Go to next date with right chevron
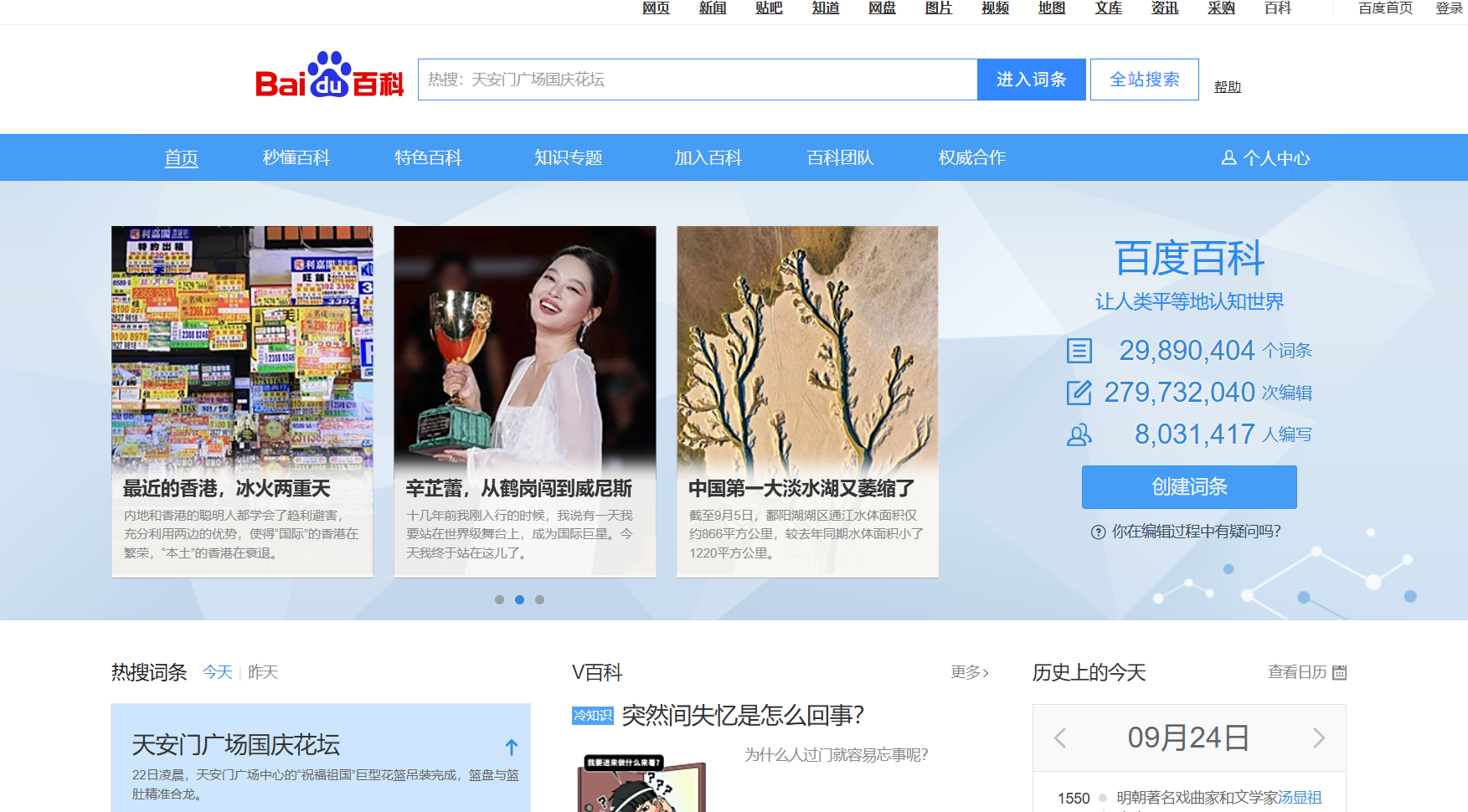This screenshot has width=1468, height=812. pos(1319,737)
